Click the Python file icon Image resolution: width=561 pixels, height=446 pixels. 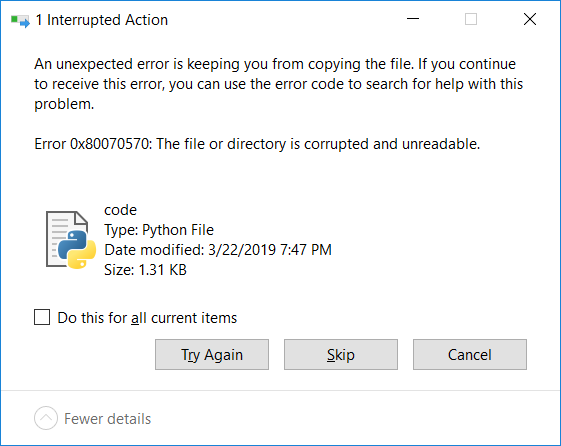[x=71, y=240]
